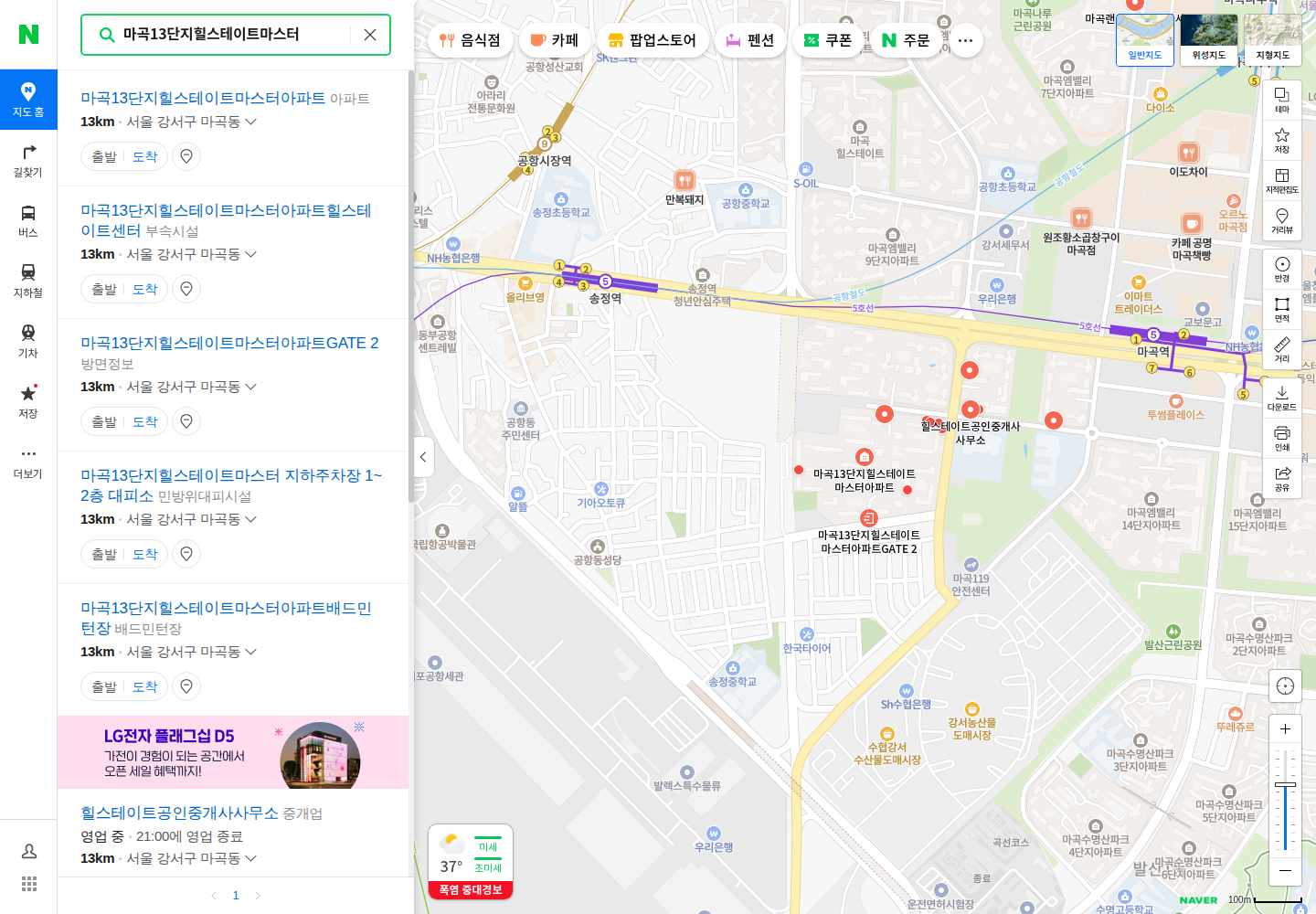
Task: Click location pin for GATE 2 result
Action: coord(186,421)
